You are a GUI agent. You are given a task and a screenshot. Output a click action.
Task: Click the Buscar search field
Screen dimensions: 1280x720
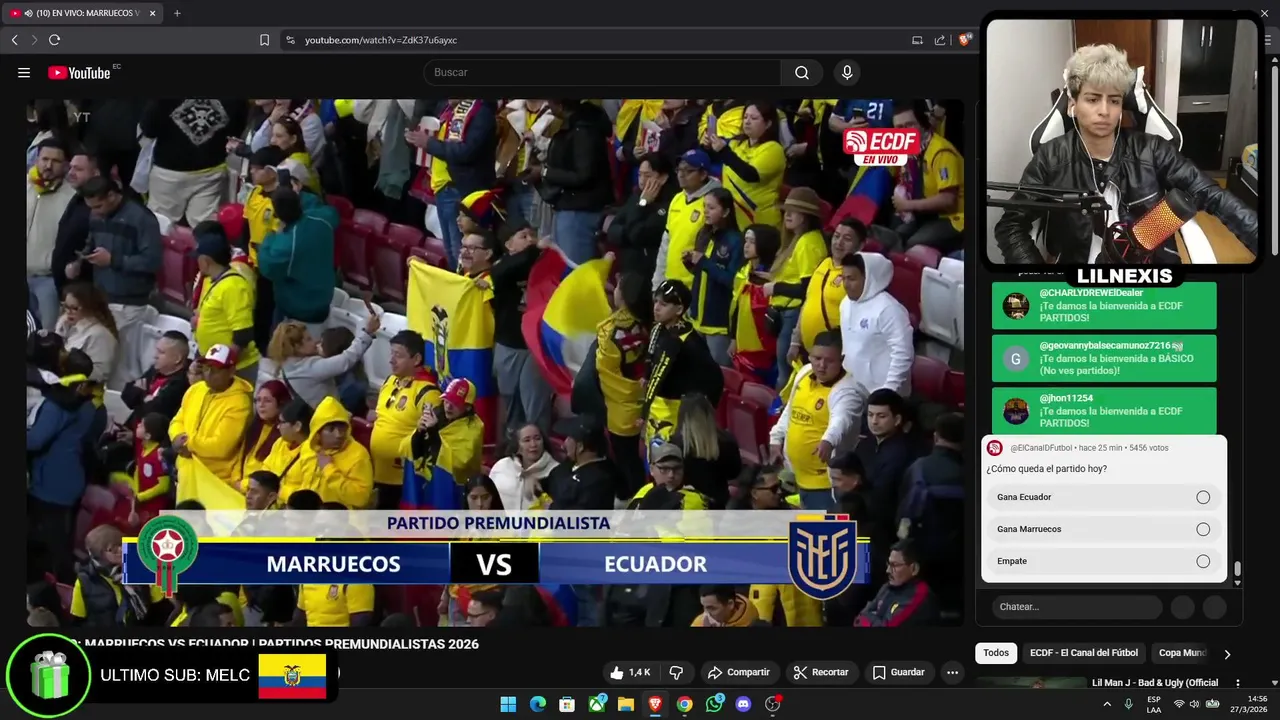click(x=602, y=72)
